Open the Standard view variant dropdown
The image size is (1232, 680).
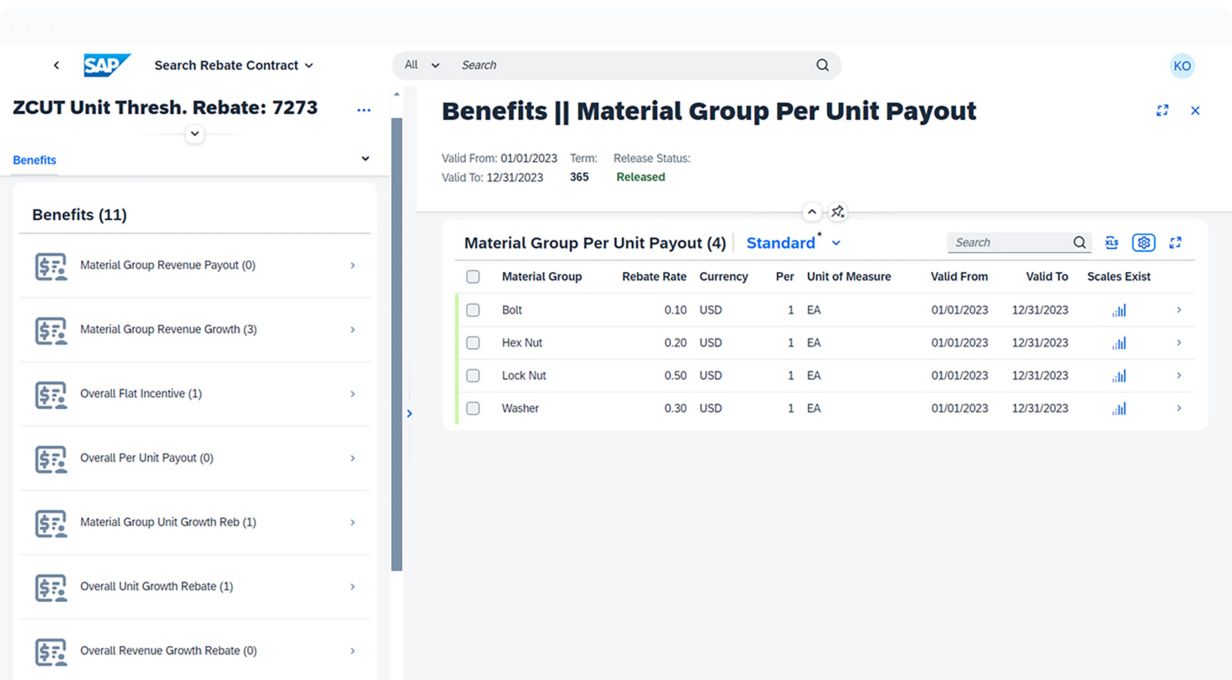[x=836, y=243]
